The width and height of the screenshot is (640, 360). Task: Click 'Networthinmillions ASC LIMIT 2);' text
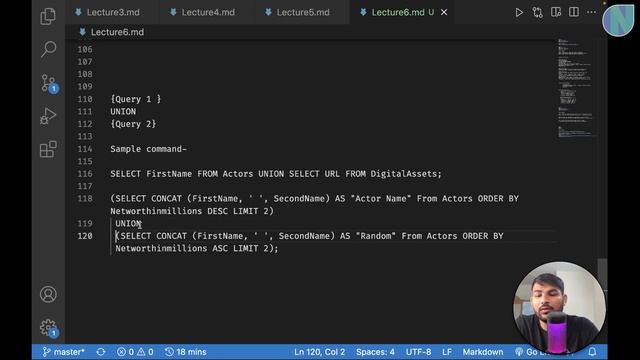[x=197, y=248]
